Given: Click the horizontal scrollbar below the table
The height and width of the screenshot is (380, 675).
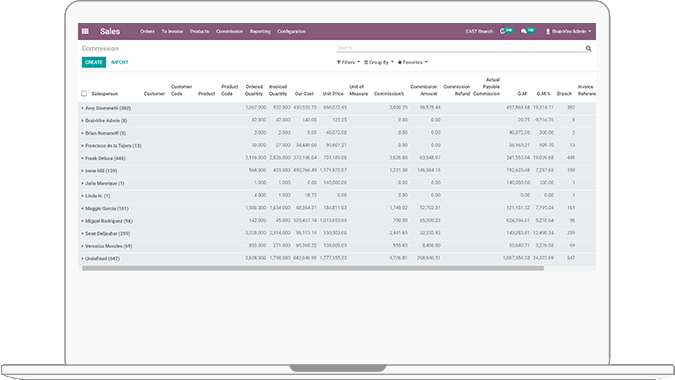Looking at the screenshot, I should (x=313, y=268).
